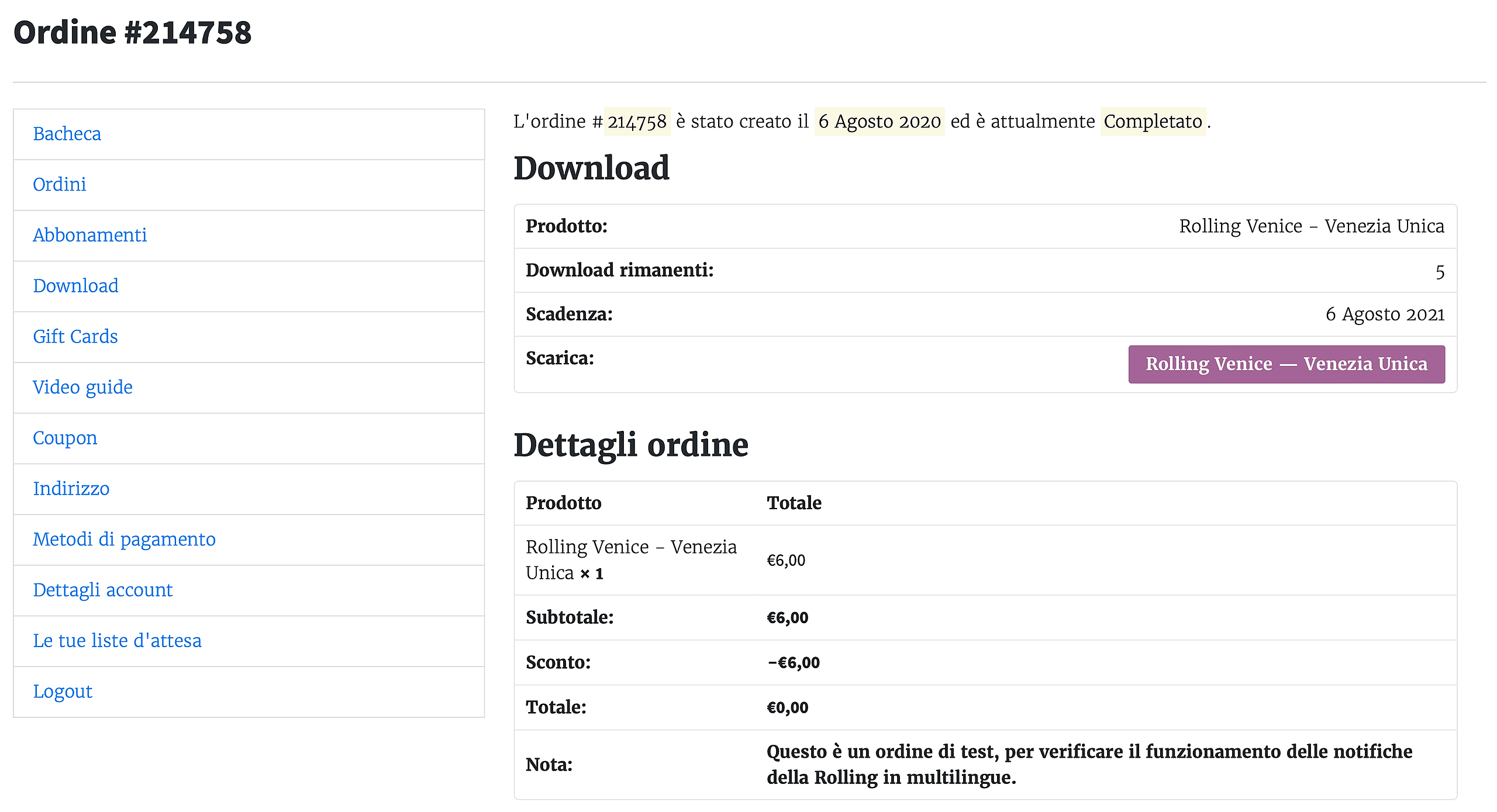Select highlighted date 6 Agosto 2020
This screenshot has height=812, width=1497.
click(879, 122)
